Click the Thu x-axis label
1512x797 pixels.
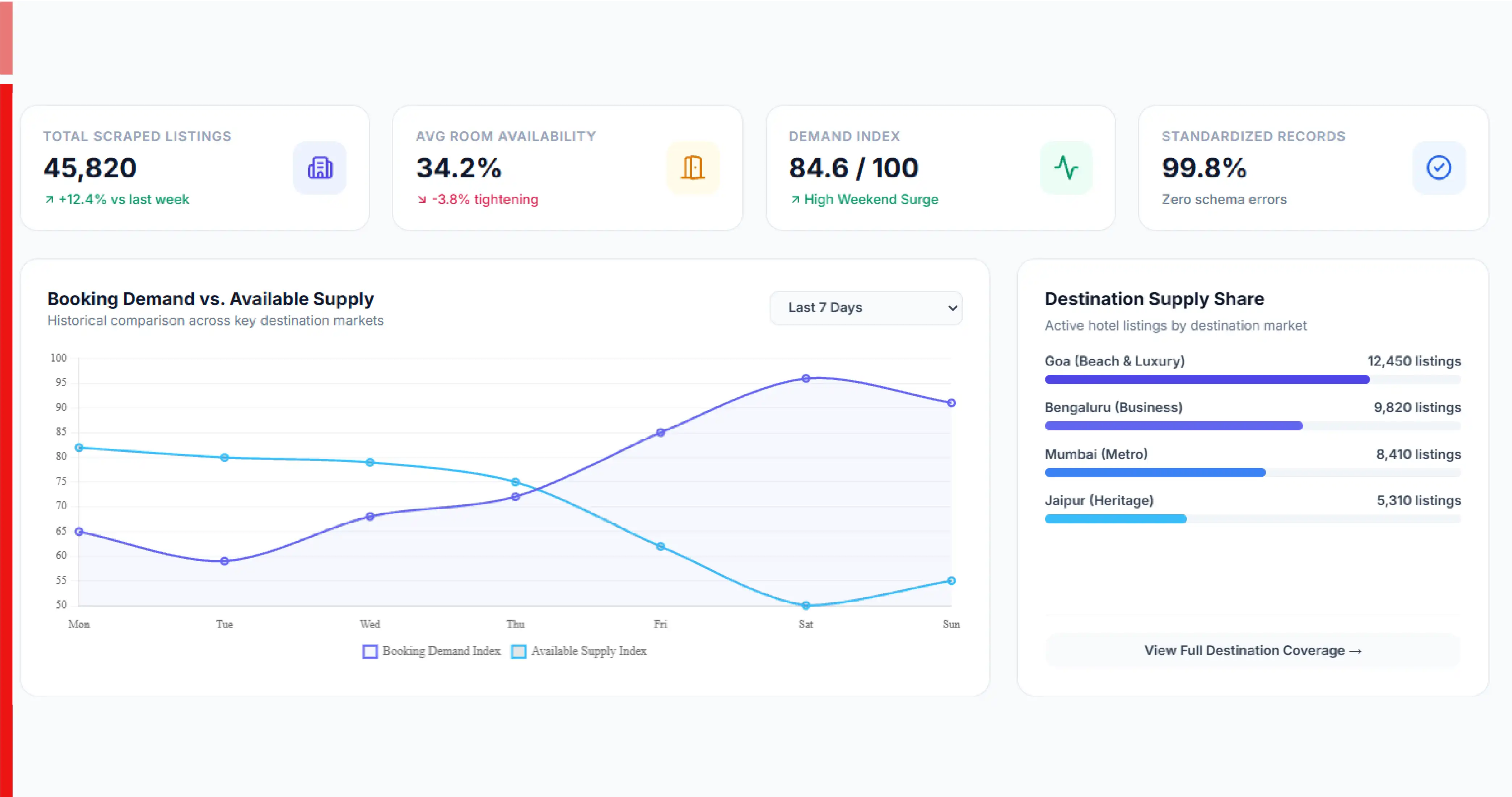(515, 624)
